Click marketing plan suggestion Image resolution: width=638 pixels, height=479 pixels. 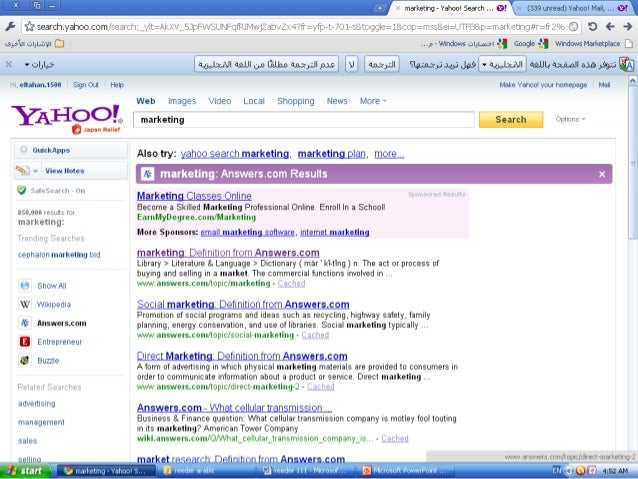pos(332,153)
